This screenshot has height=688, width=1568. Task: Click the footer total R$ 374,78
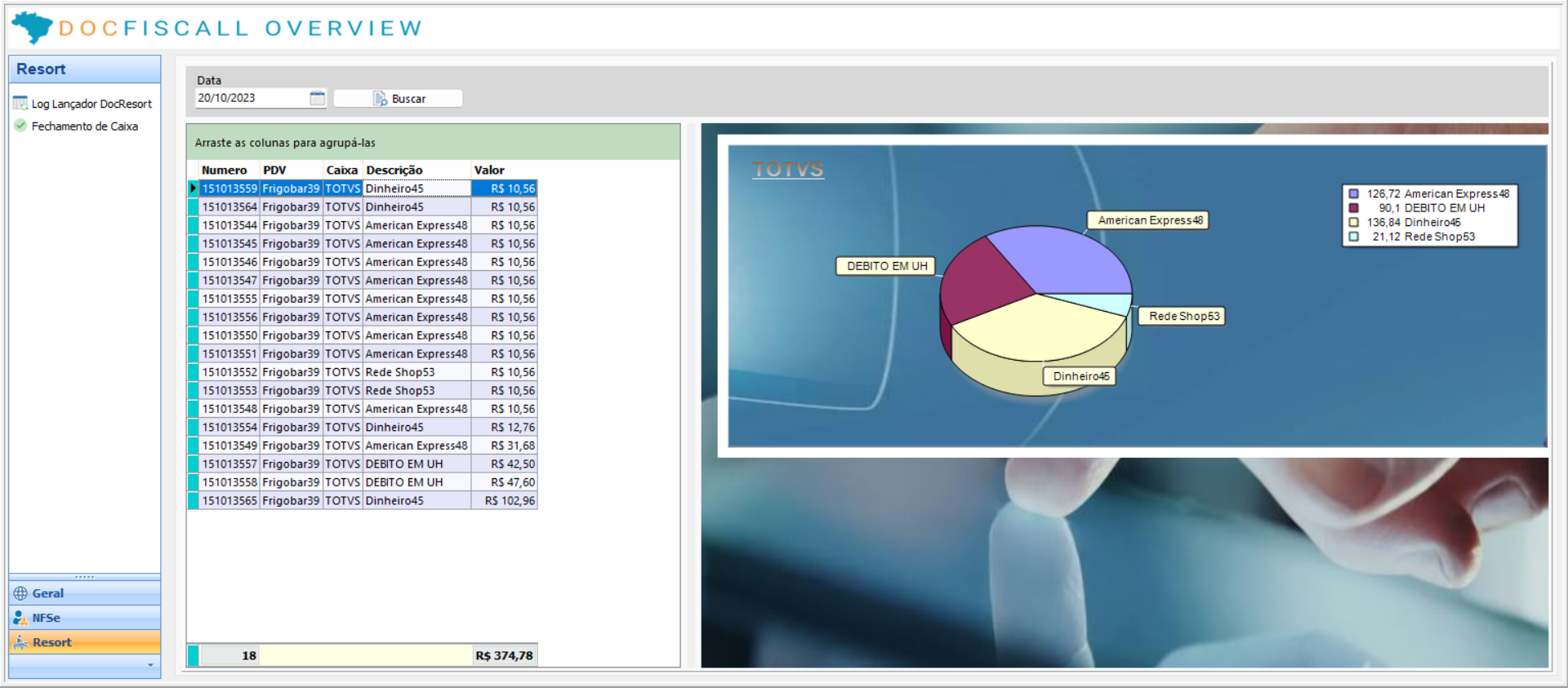(x=504, y=655)
